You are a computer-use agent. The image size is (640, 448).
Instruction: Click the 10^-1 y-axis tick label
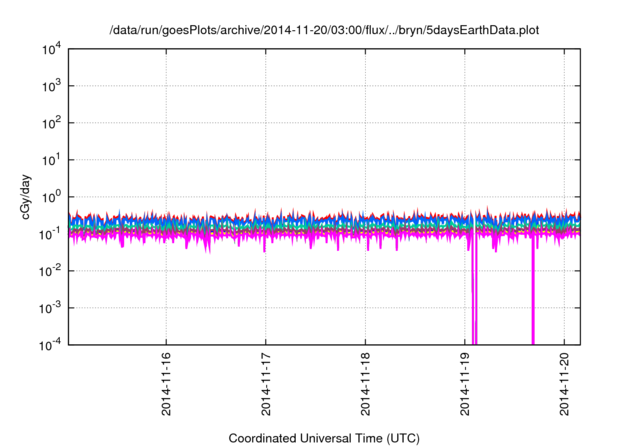[51, 234]
